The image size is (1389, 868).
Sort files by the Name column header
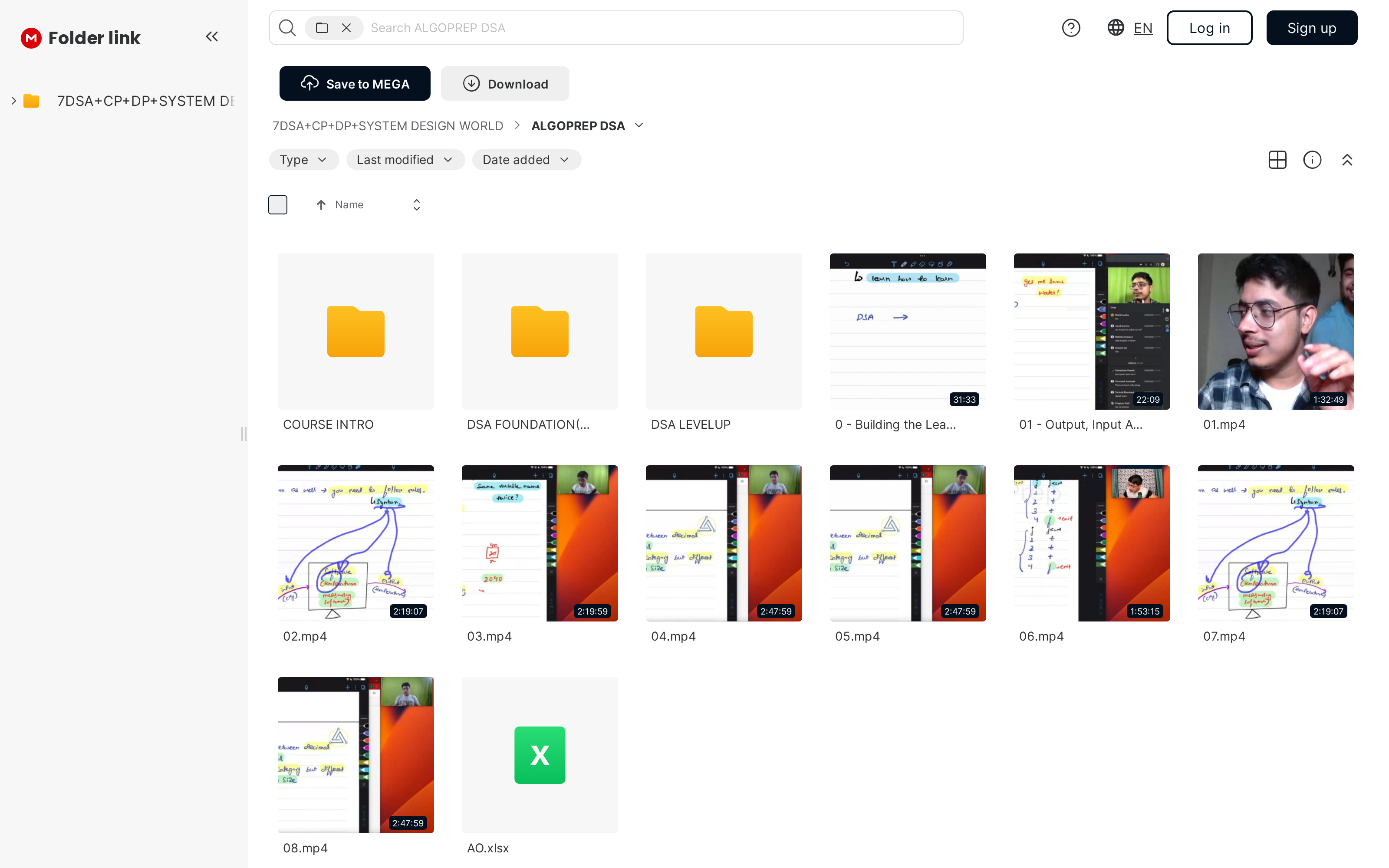(x=349, y=205)
